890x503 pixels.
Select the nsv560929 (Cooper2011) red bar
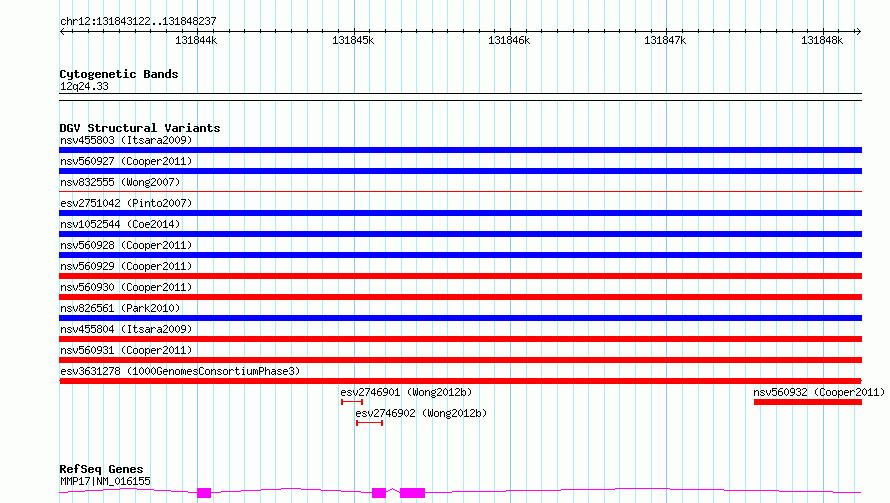pos(460,276)
